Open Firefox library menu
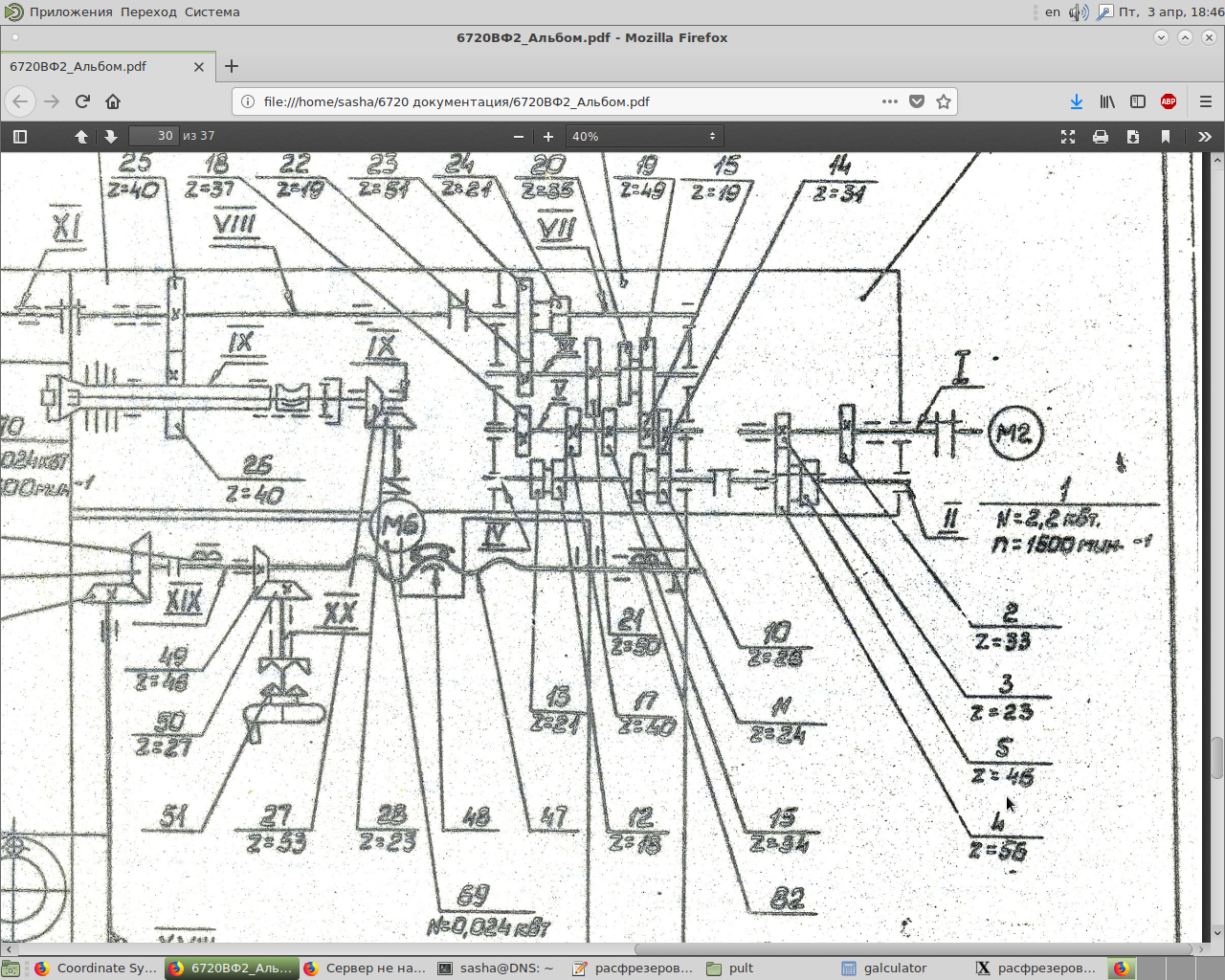This screenshot has height=980, width=1225. click(1107, 101)
